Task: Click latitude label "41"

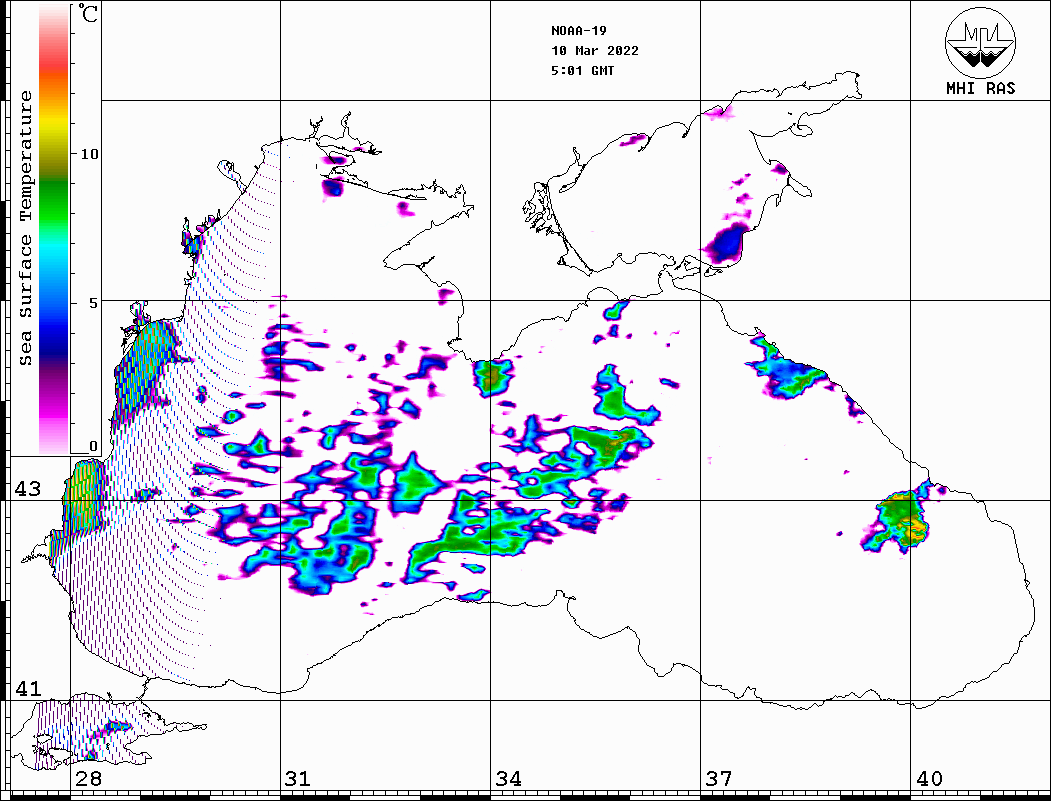Action: [x=28, y=689]
